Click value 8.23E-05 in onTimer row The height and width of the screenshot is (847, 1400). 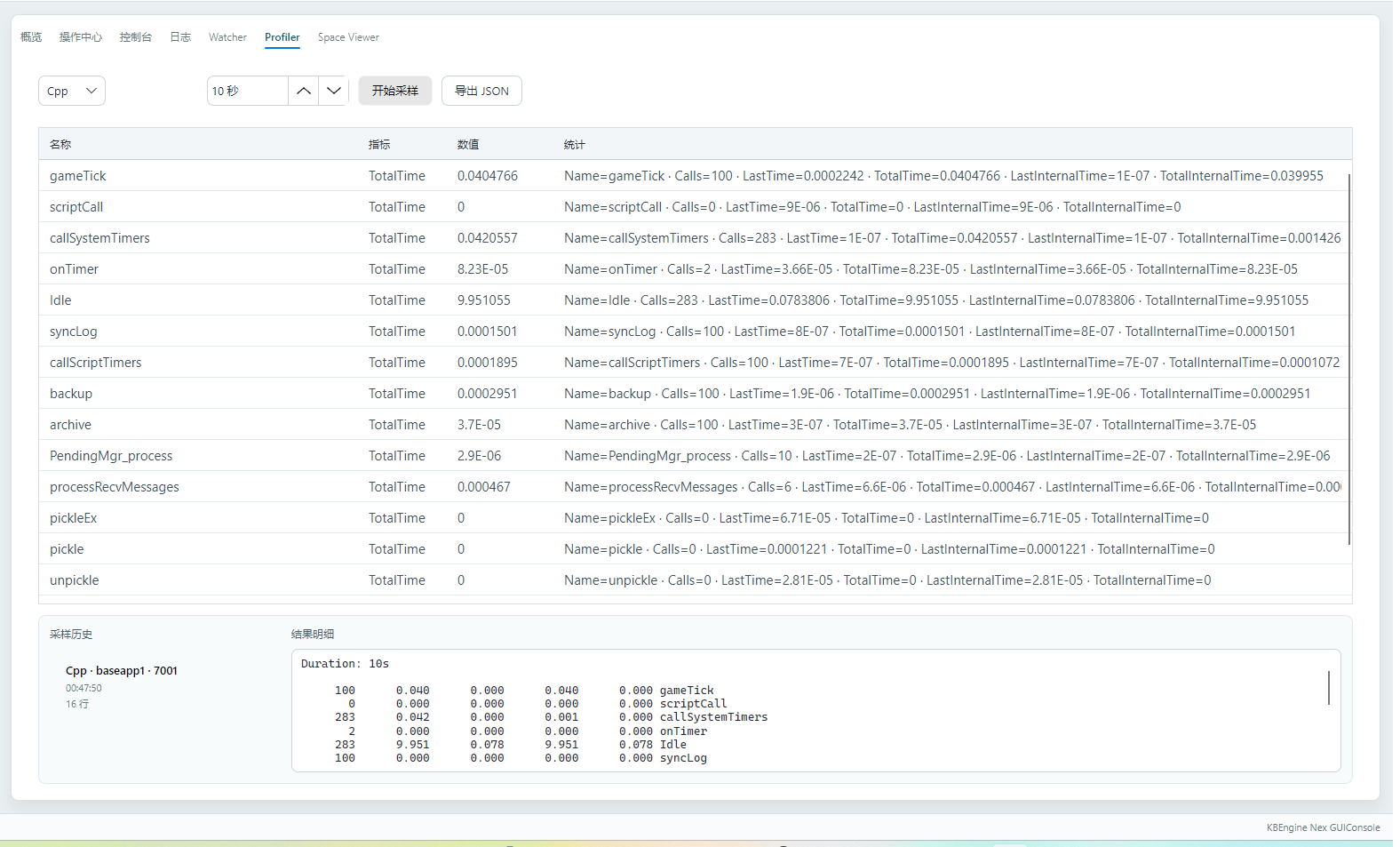(483, 269)
